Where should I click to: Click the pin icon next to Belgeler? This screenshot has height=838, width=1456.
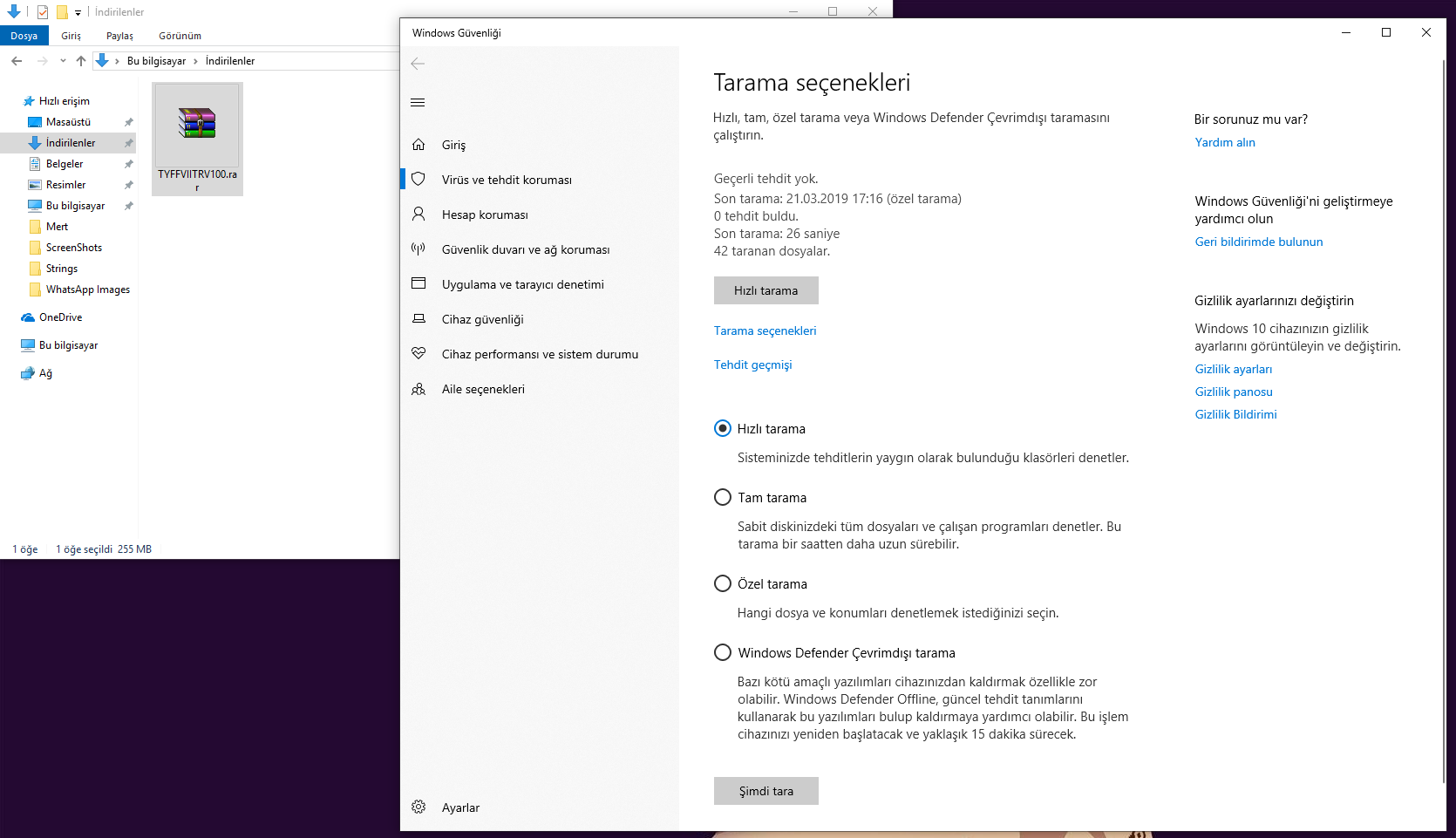pos(128,164)
